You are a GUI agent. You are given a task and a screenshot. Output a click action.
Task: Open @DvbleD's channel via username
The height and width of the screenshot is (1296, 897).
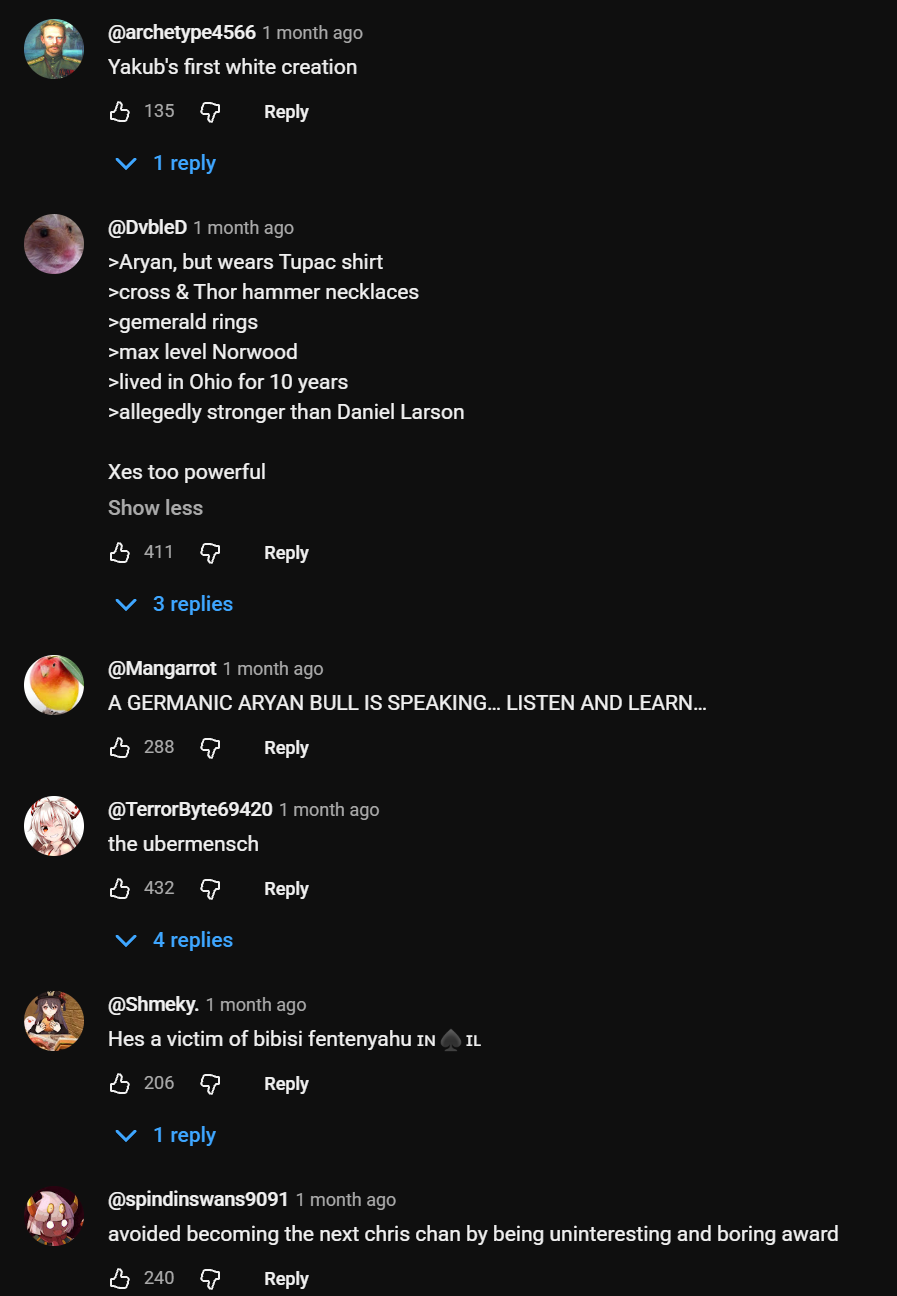coord(147,228)
